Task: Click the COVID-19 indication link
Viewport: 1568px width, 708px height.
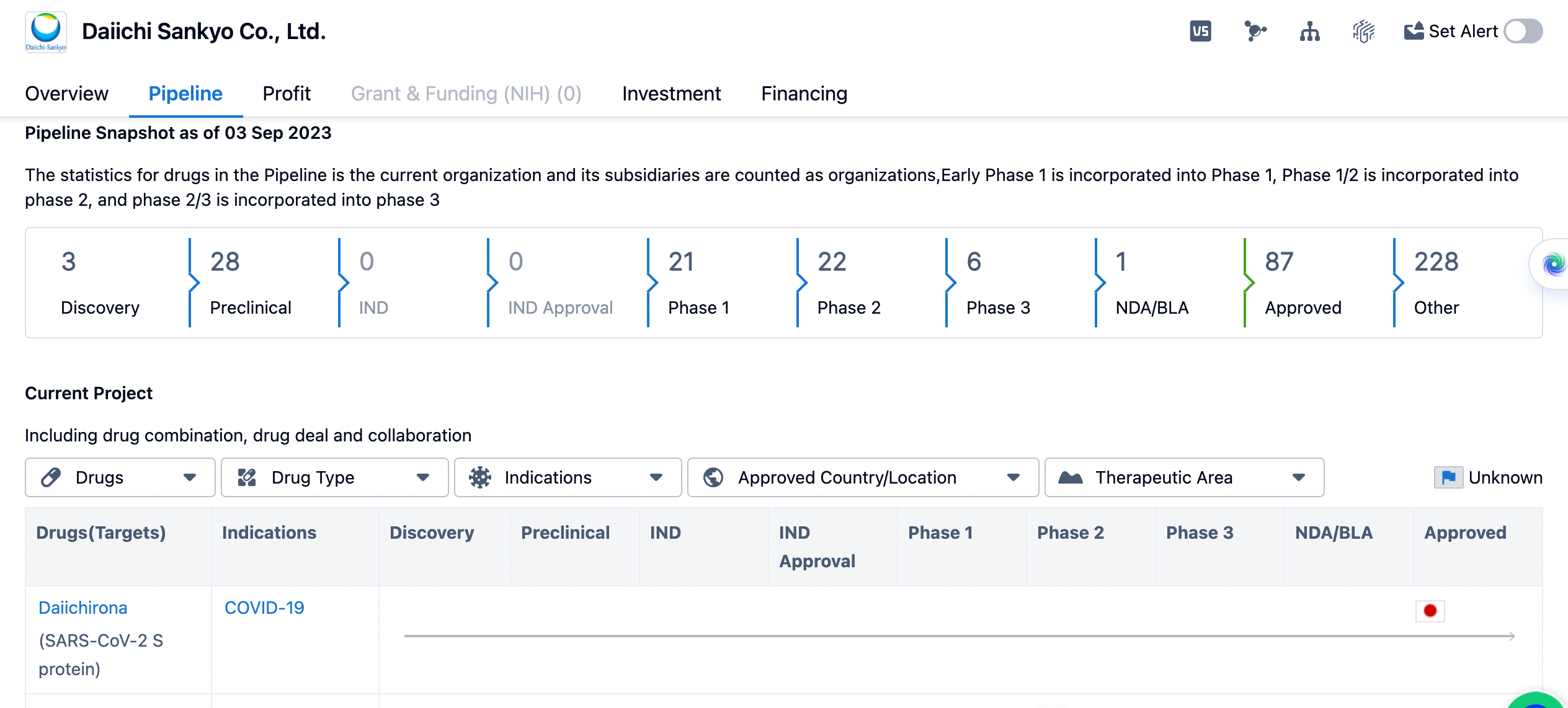Action: [x=264, y=608]
